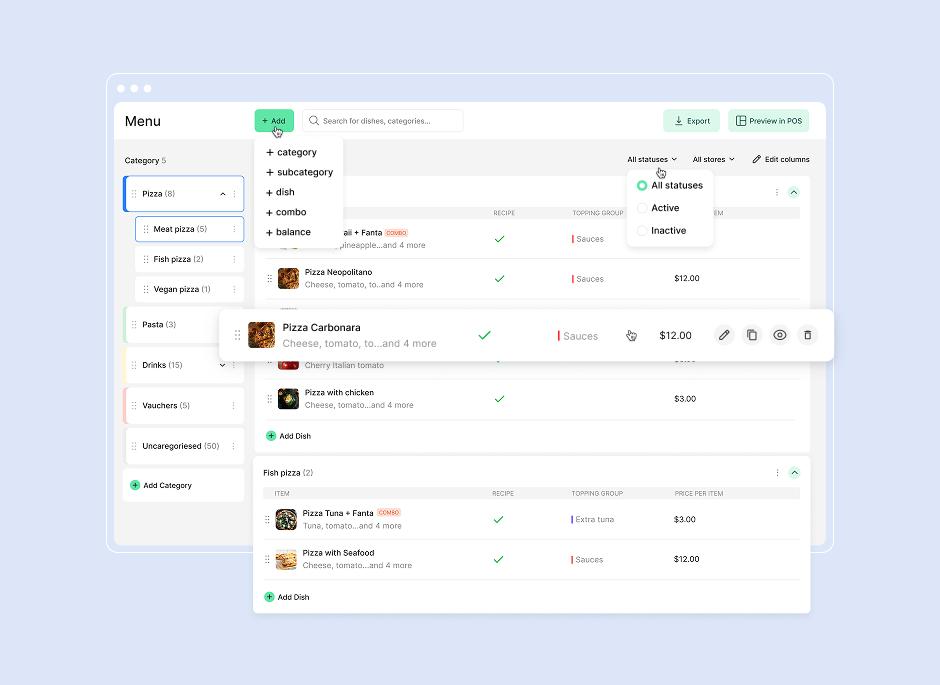Toggle visibility eye icon for Pizza Carbonara
940x685 pixels.
click(x=780, y=335)
